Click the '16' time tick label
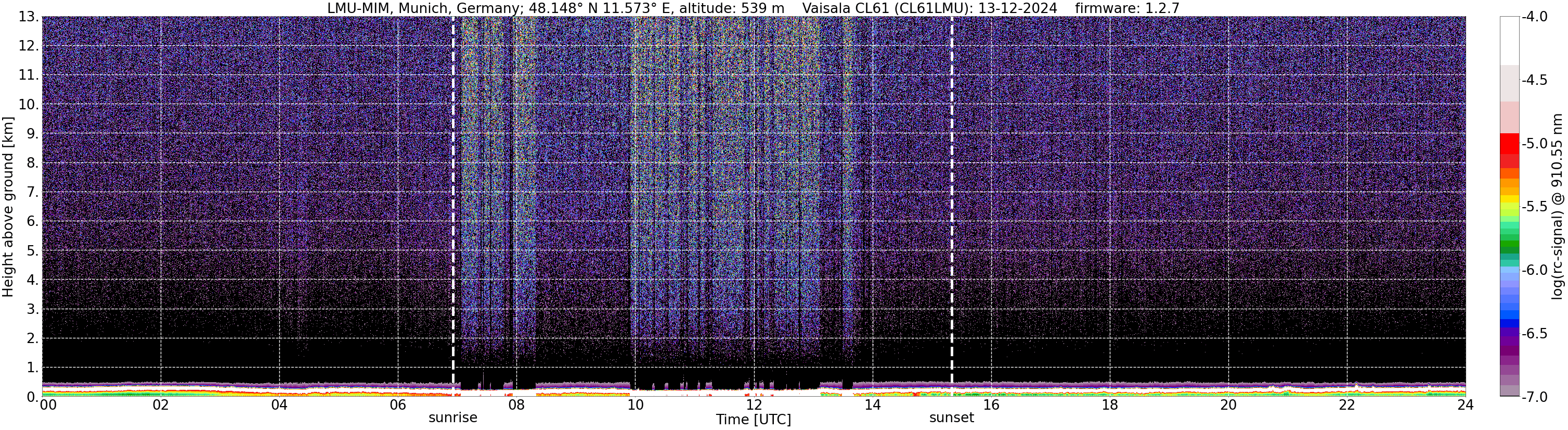Screen dimensions: 1568x430 pyautogui.click(x=991, y=405)
